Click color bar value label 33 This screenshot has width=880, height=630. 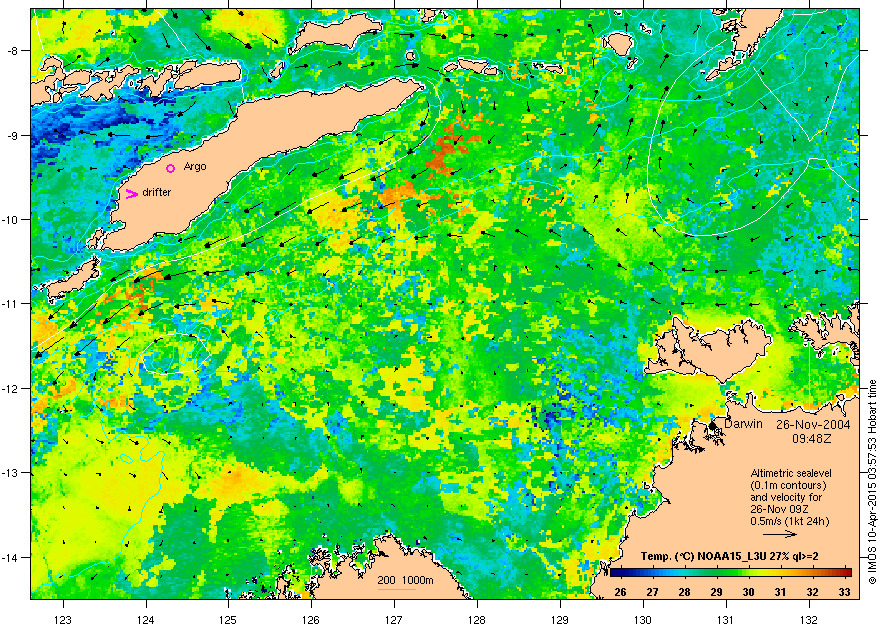(x=844, y=592)
